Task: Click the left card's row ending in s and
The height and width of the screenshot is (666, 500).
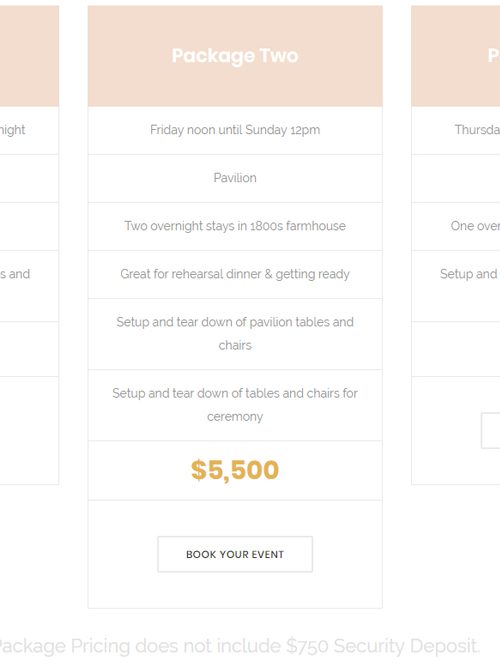Action: coord(29,286)
